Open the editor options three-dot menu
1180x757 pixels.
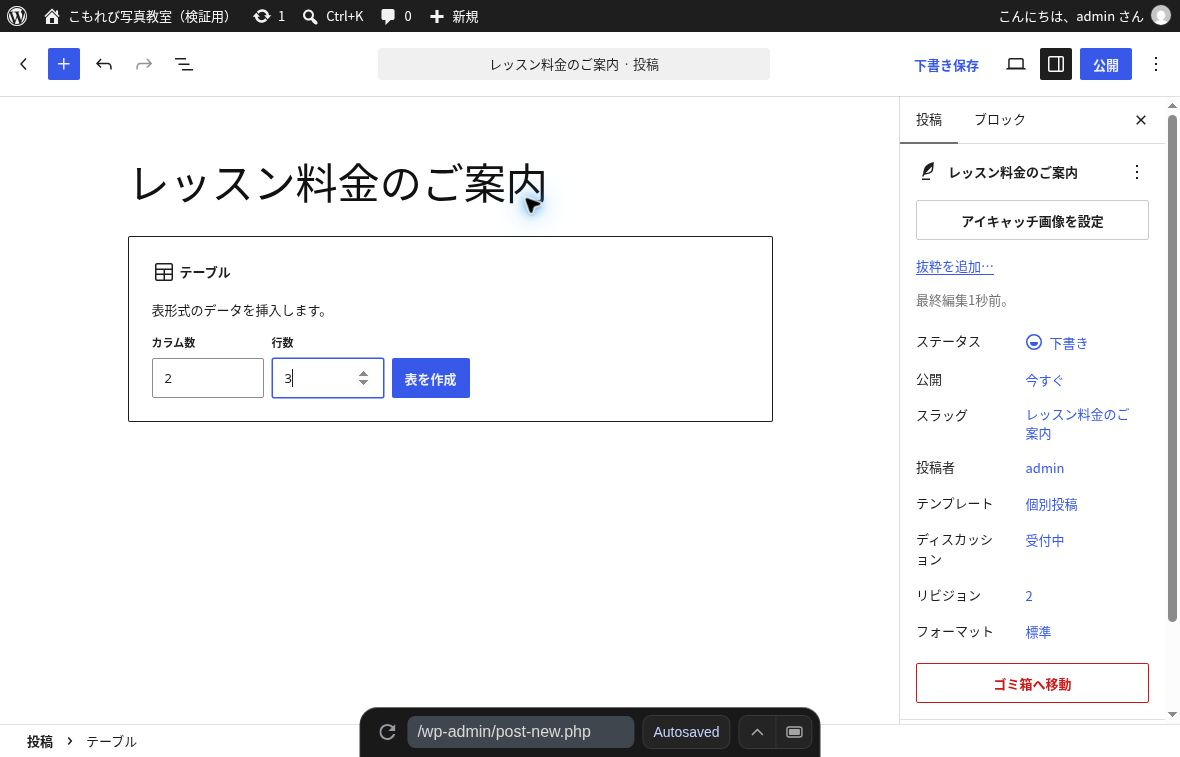point(1156,64)
